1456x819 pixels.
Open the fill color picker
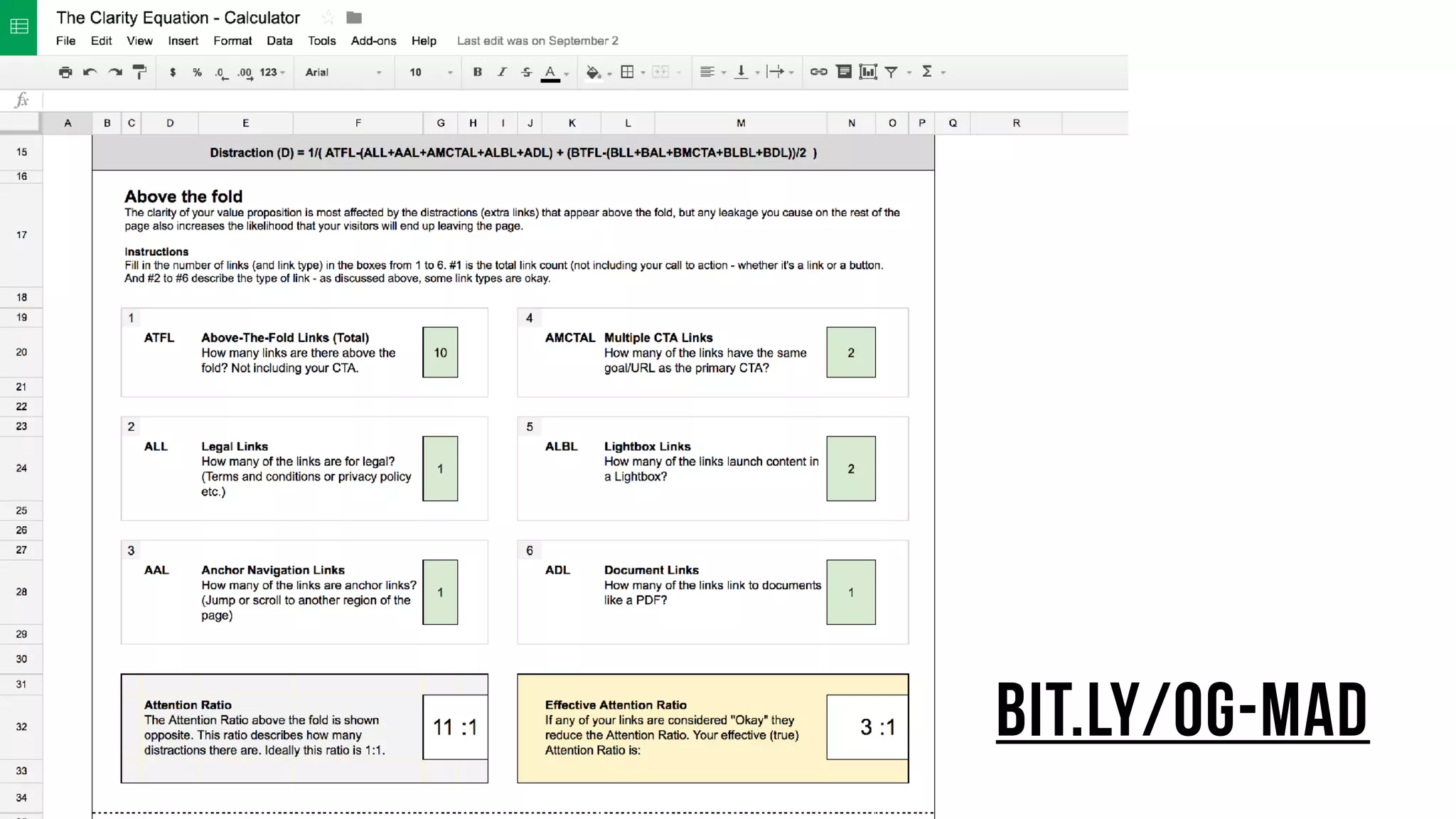pos(593,72)
